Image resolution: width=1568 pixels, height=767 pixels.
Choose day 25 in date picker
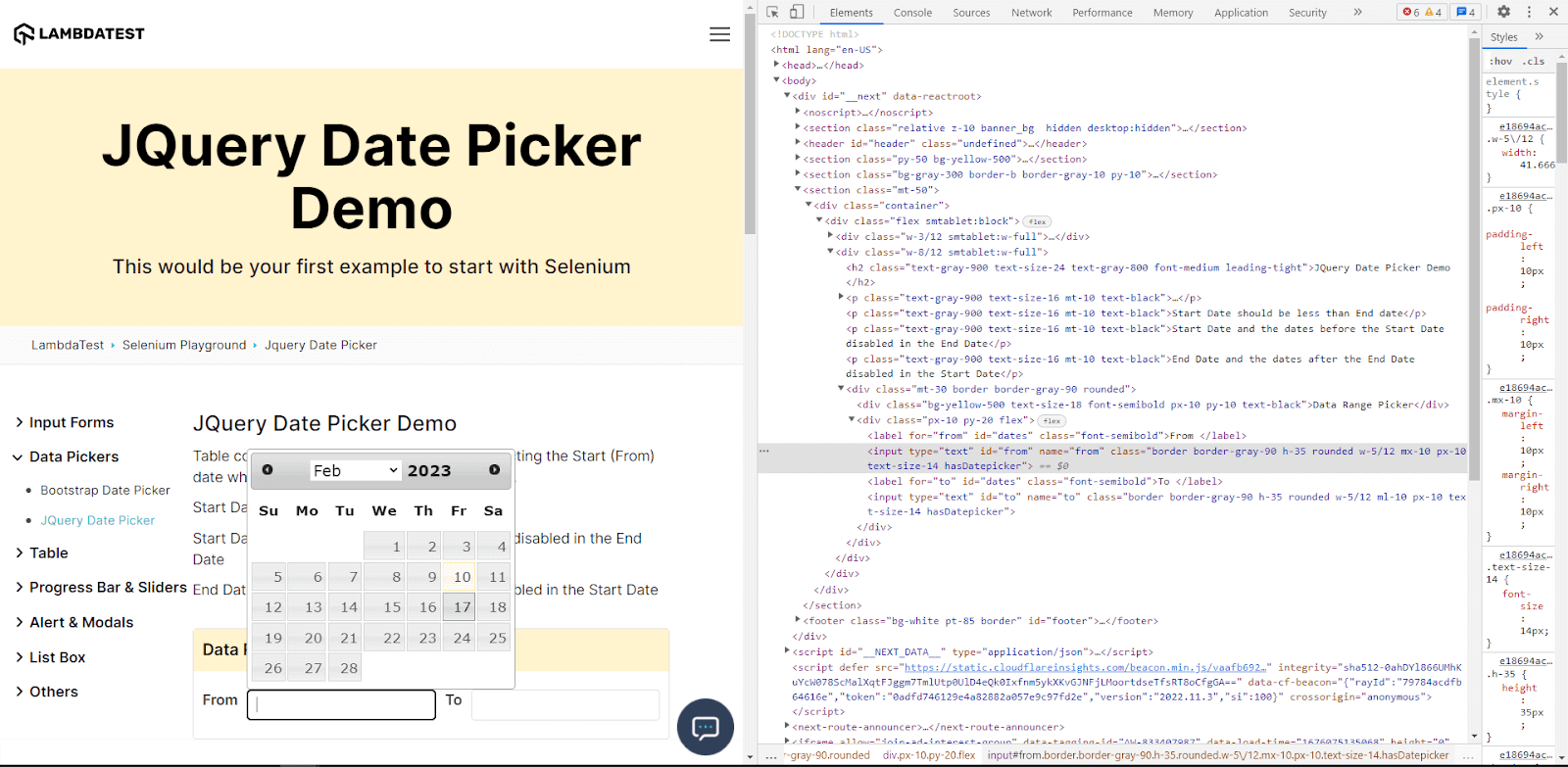pyautogui.click(x=494, y=638)
